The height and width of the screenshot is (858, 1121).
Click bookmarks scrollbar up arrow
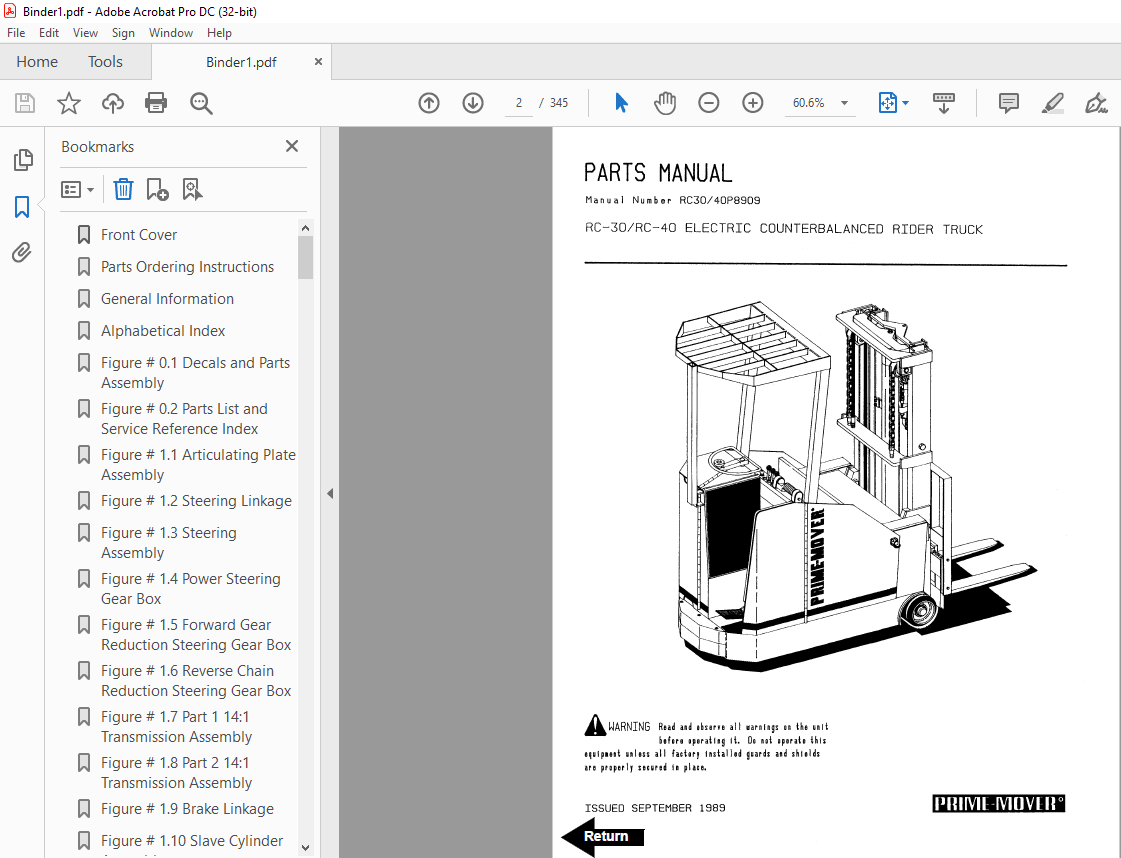click(x=305, y=228)
